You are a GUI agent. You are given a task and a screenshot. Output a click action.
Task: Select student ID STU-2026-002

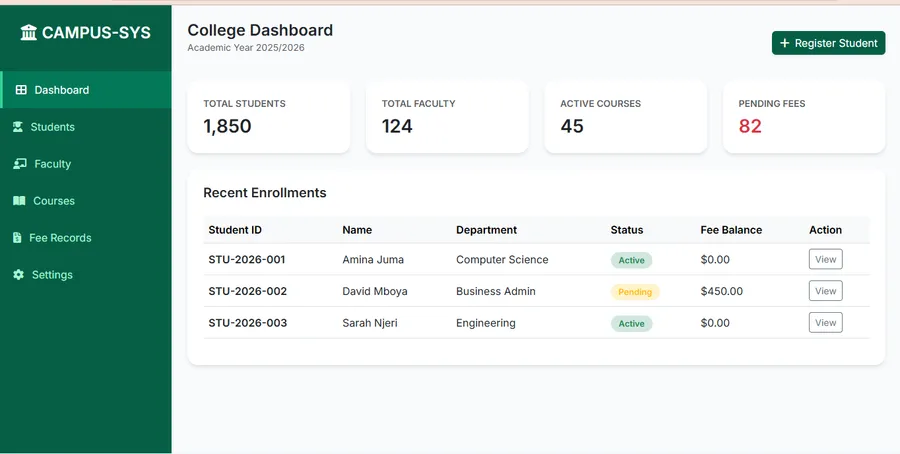(x=247, y=291)
